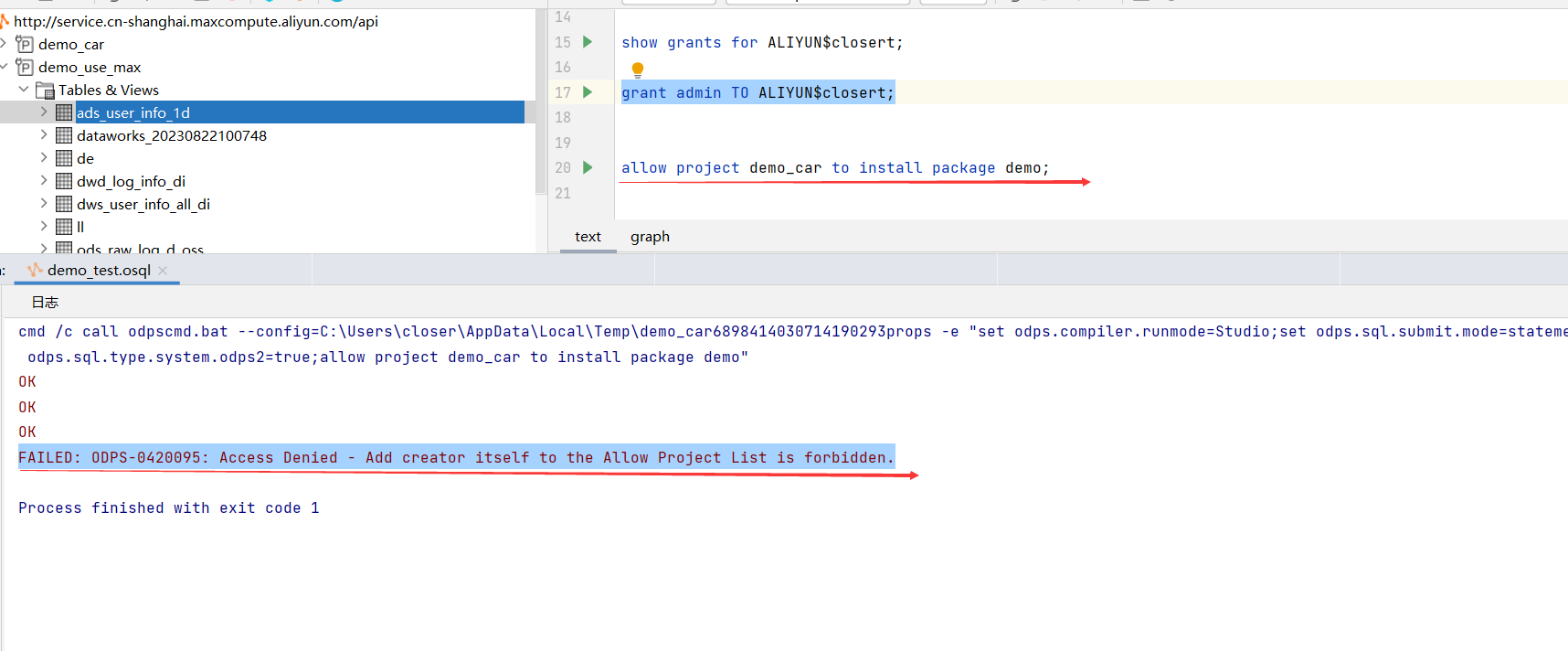The image size is (1568, 651).
Task: Switch to the graph tab
Action: (650, 237)
